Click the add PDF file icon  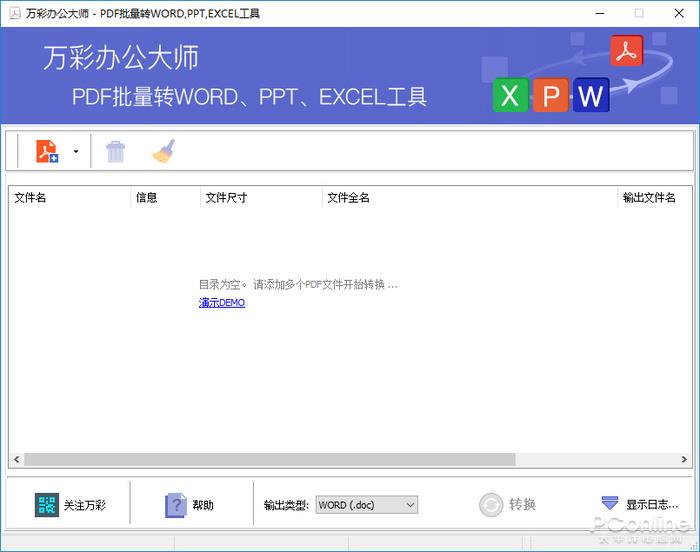(47, 151)
